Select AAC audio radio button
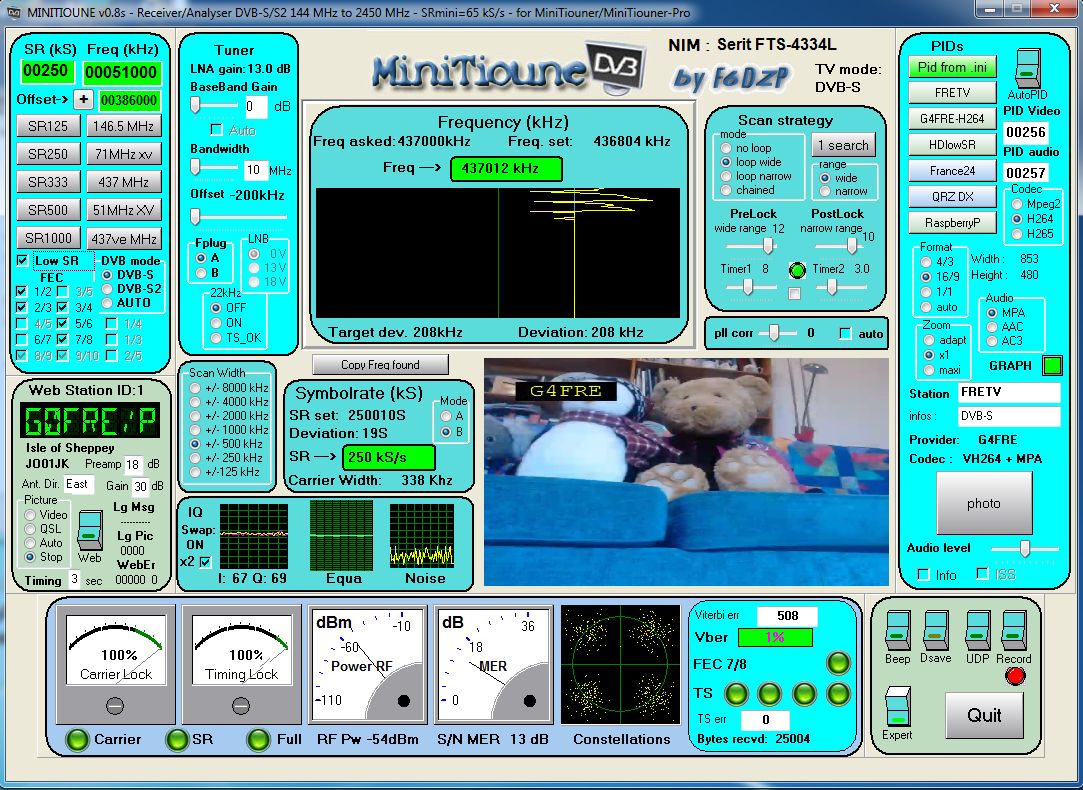This screenshot has width=1083, height=790. point(993,327)
